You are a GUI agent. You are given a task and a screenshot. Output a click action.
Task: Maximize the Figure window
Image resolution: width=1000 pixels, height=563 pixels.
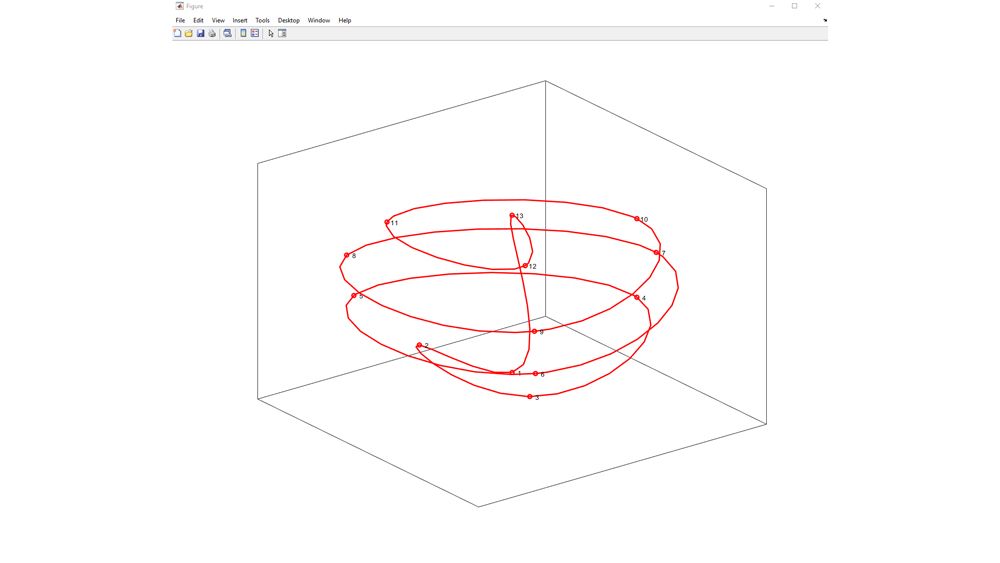pyautogui.click(x=795, y=6)
